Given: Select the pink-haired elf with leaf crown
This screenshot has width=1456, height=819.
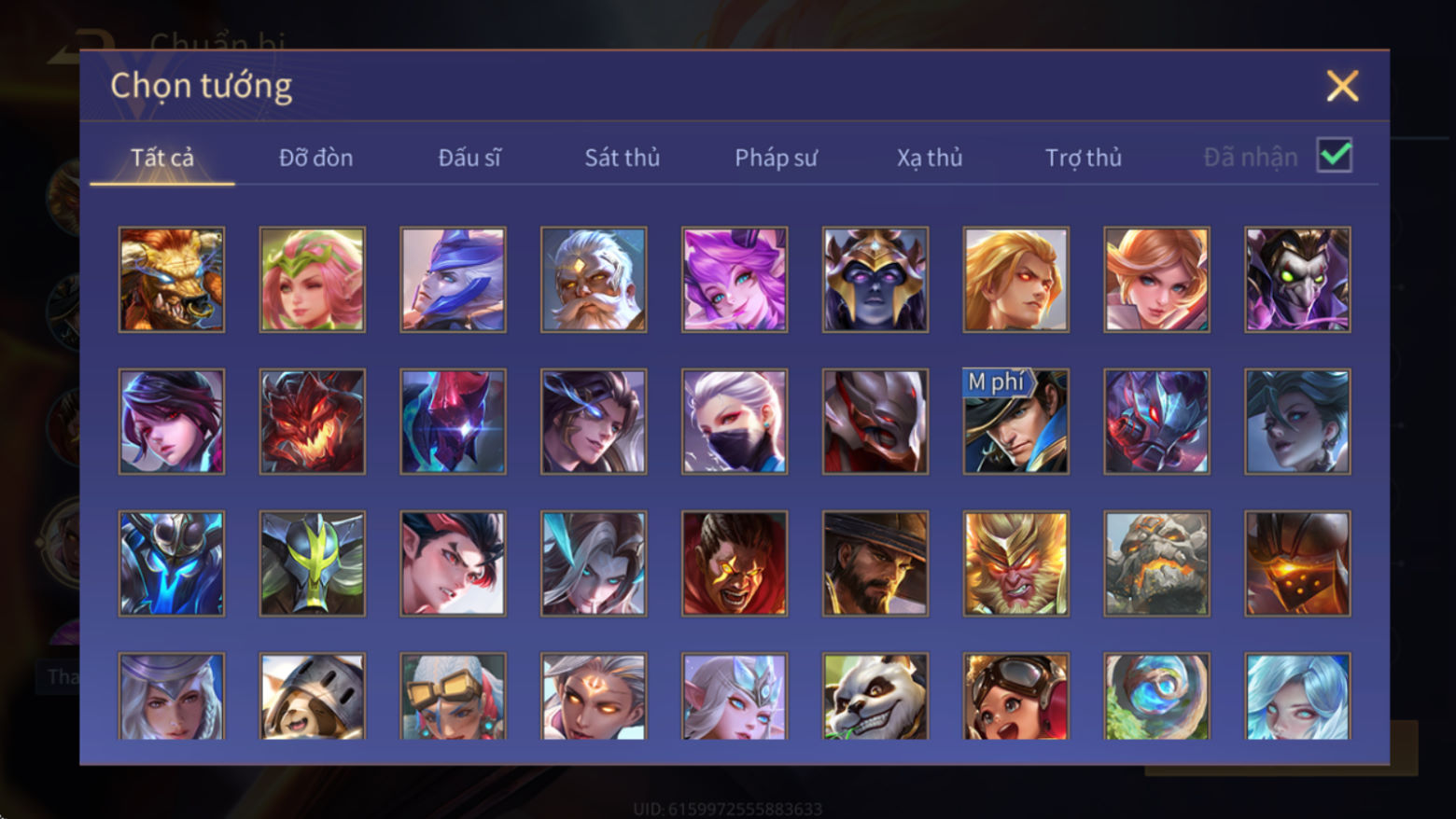Looking at the screenshot, I should [x=312, y=279].
